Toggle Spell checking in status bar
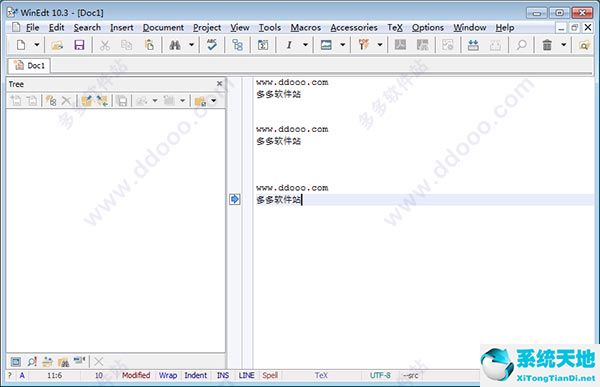The image size is (600, 387). pos(270,375)
